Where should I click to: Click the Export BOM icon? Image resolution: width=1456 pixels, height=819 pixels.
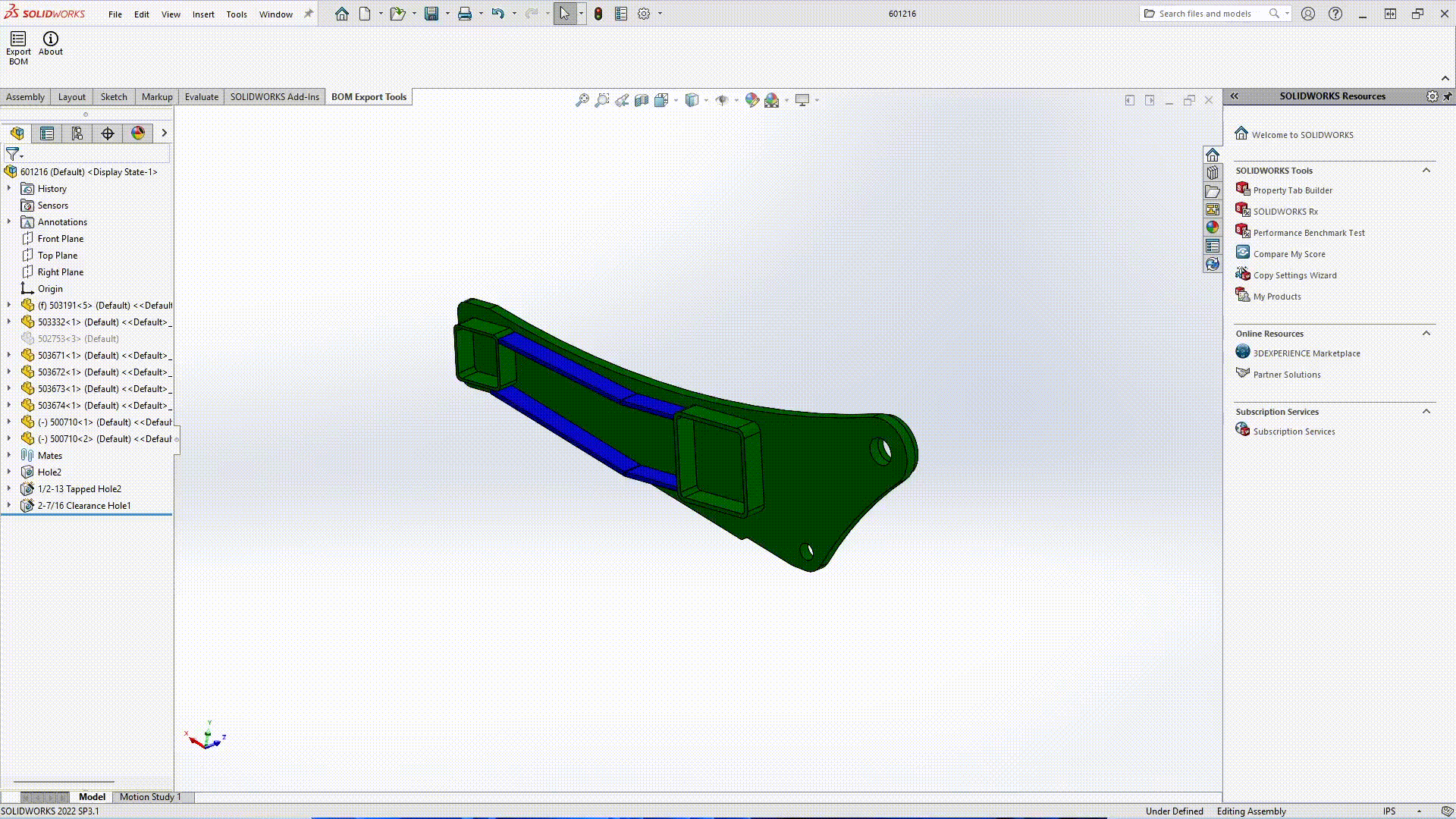[x=17, y=43]
